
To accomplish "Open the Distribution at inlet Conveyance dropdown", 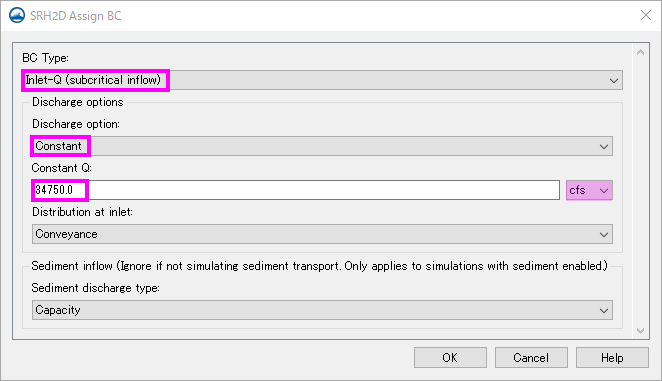I will 322,234.
